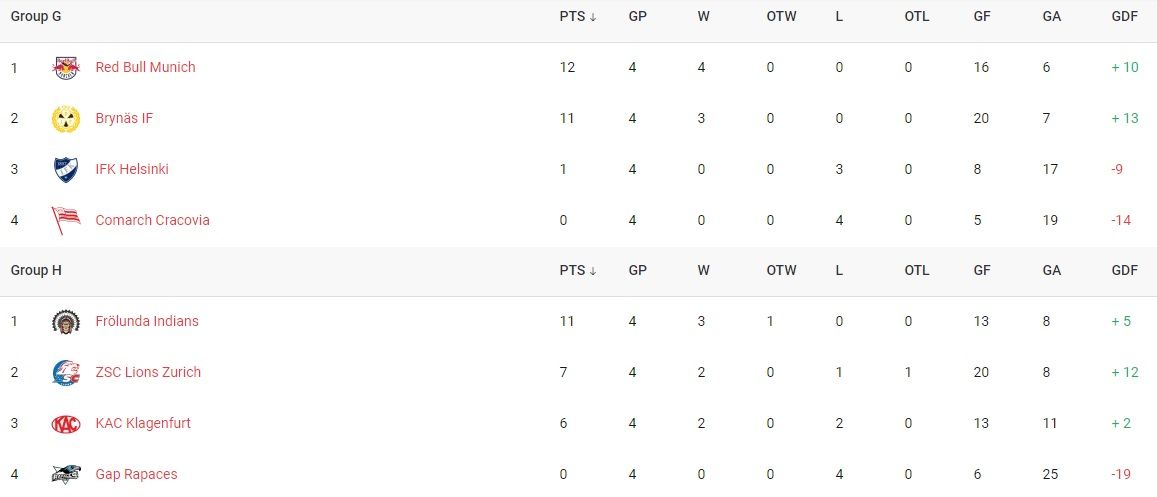Screen dimensions: 1157x497
Task: Click the Brynäs IF yellow crest logo
Action: (x=66, y=119)
